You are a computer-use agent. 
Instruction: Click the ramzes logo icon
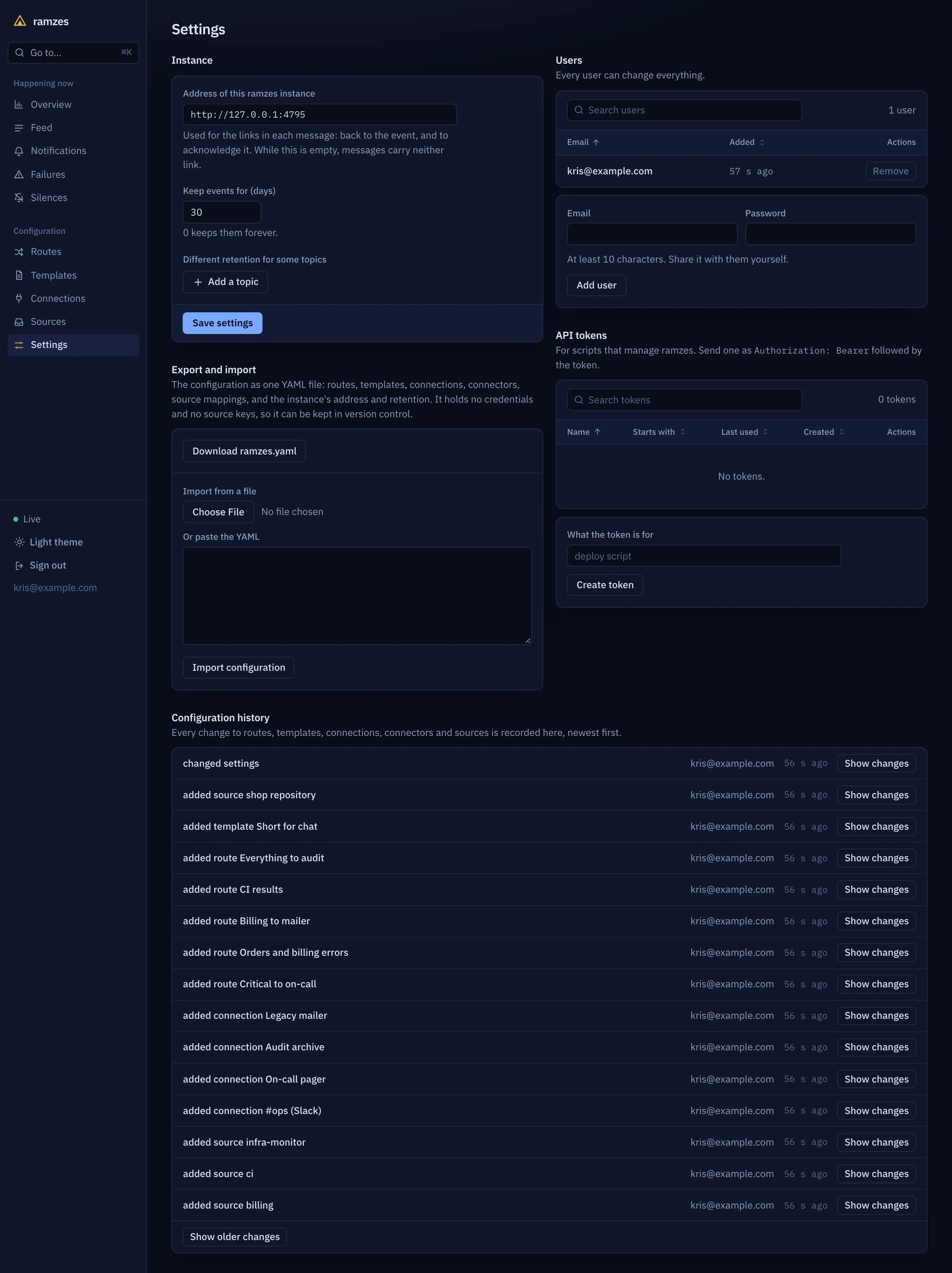[x=20, y=21]
